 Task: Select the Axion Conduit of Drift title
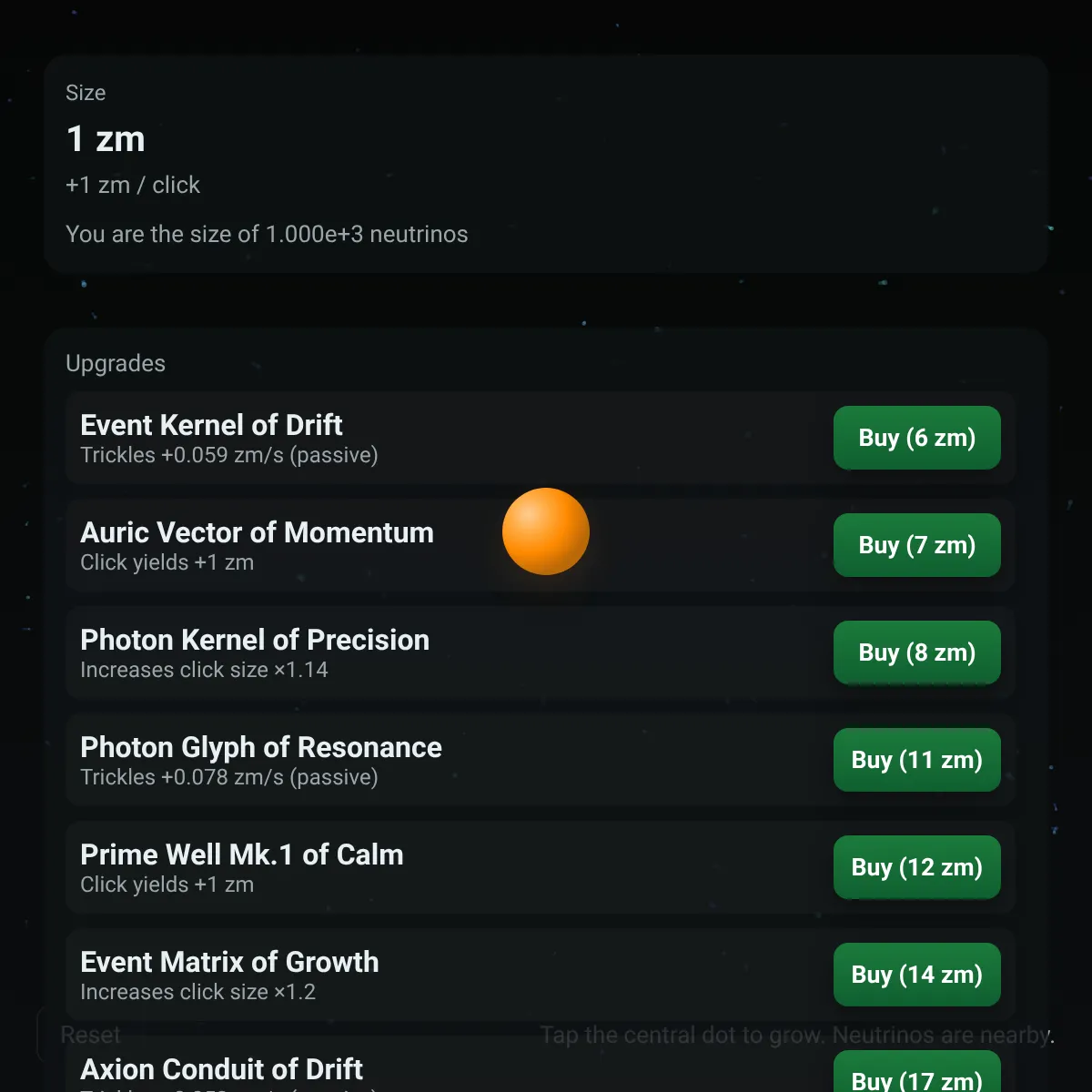point(221,1069)
